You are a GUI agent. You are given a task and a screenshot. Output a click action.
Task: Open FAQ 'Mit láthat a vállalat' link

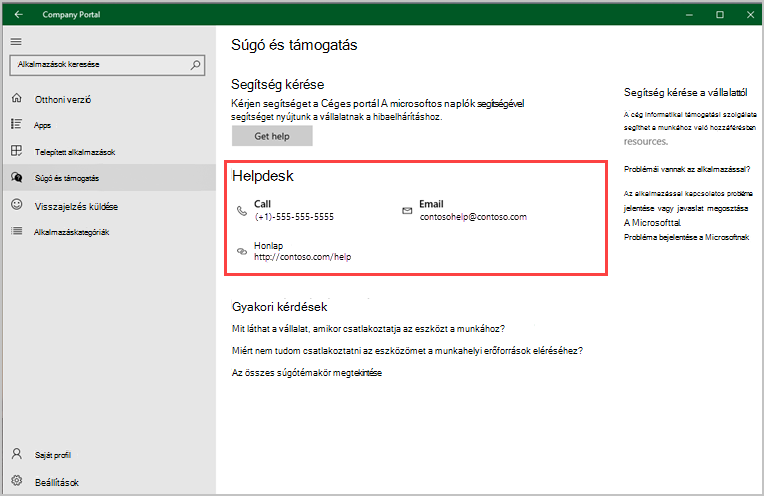368,329
